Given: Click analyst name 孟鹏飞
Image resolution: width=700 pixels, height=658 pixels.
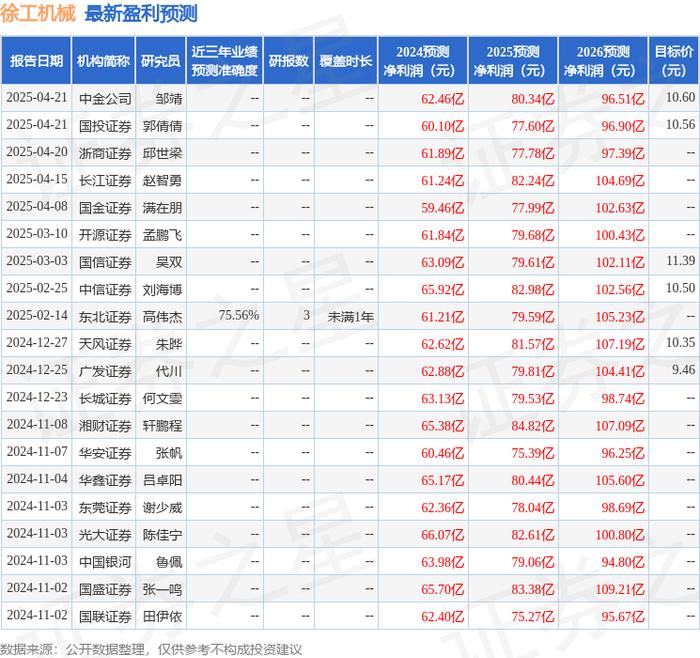Looking at the screenshot, I should tap(162, 235).
